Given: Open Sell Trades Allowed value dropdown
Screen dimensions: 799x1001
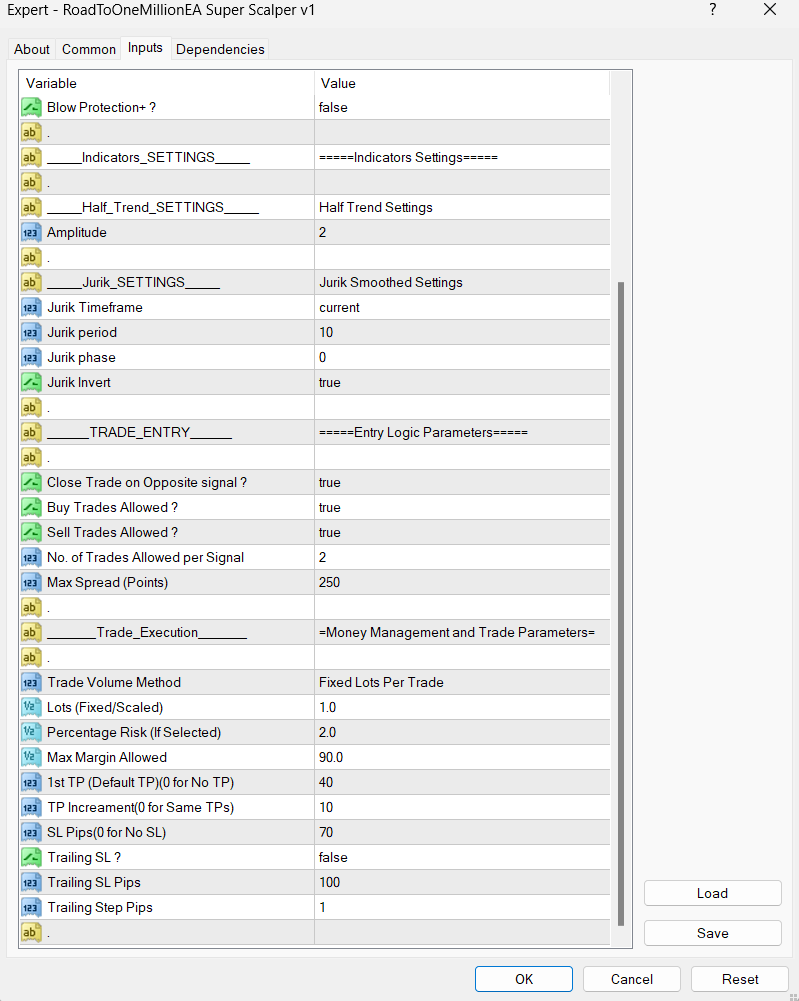Looking at the screenshot, I should [x=462, y=532].
